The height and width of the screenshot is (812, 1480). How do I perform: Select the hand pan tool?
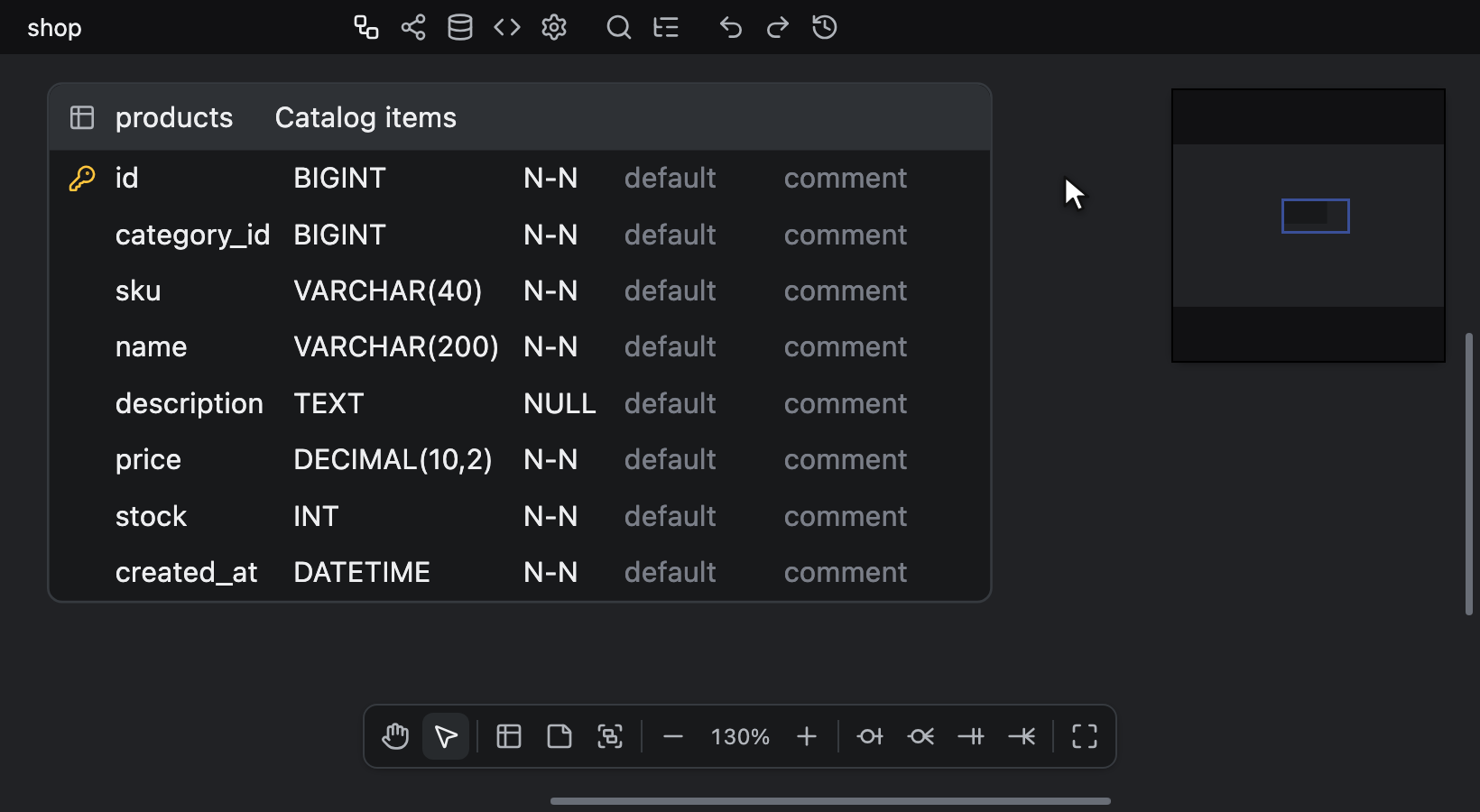coord(395,736)
